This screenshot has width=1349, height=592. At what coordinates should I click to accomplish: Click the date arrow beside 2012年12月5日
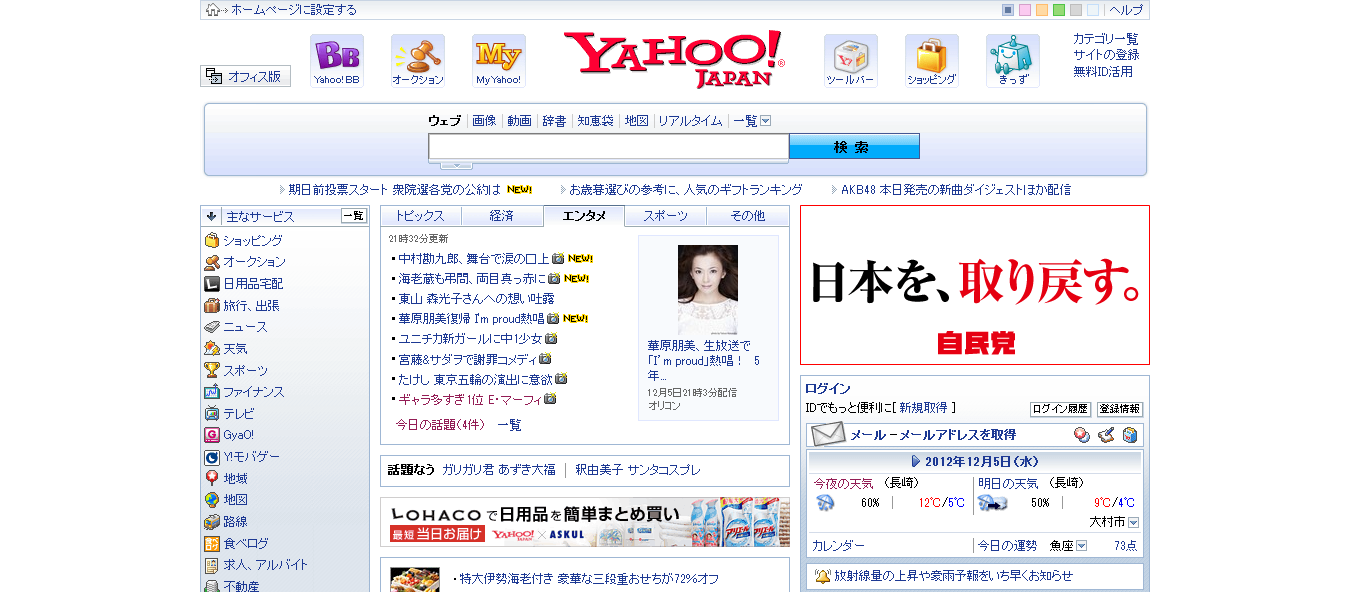tap(916, 462)
